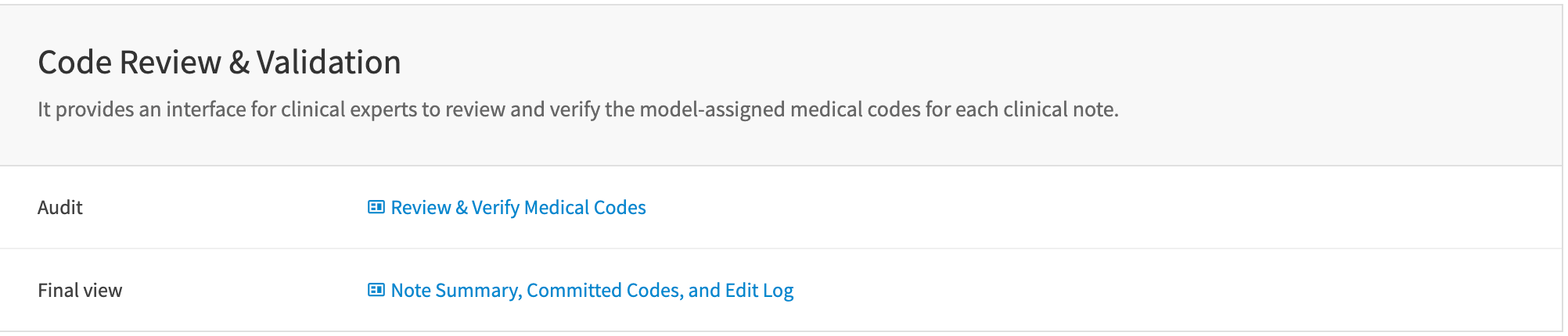The image size is (1568, 336).
Task: Click the words "Note Summary" in the link
Action: click(x=455, y=291)
